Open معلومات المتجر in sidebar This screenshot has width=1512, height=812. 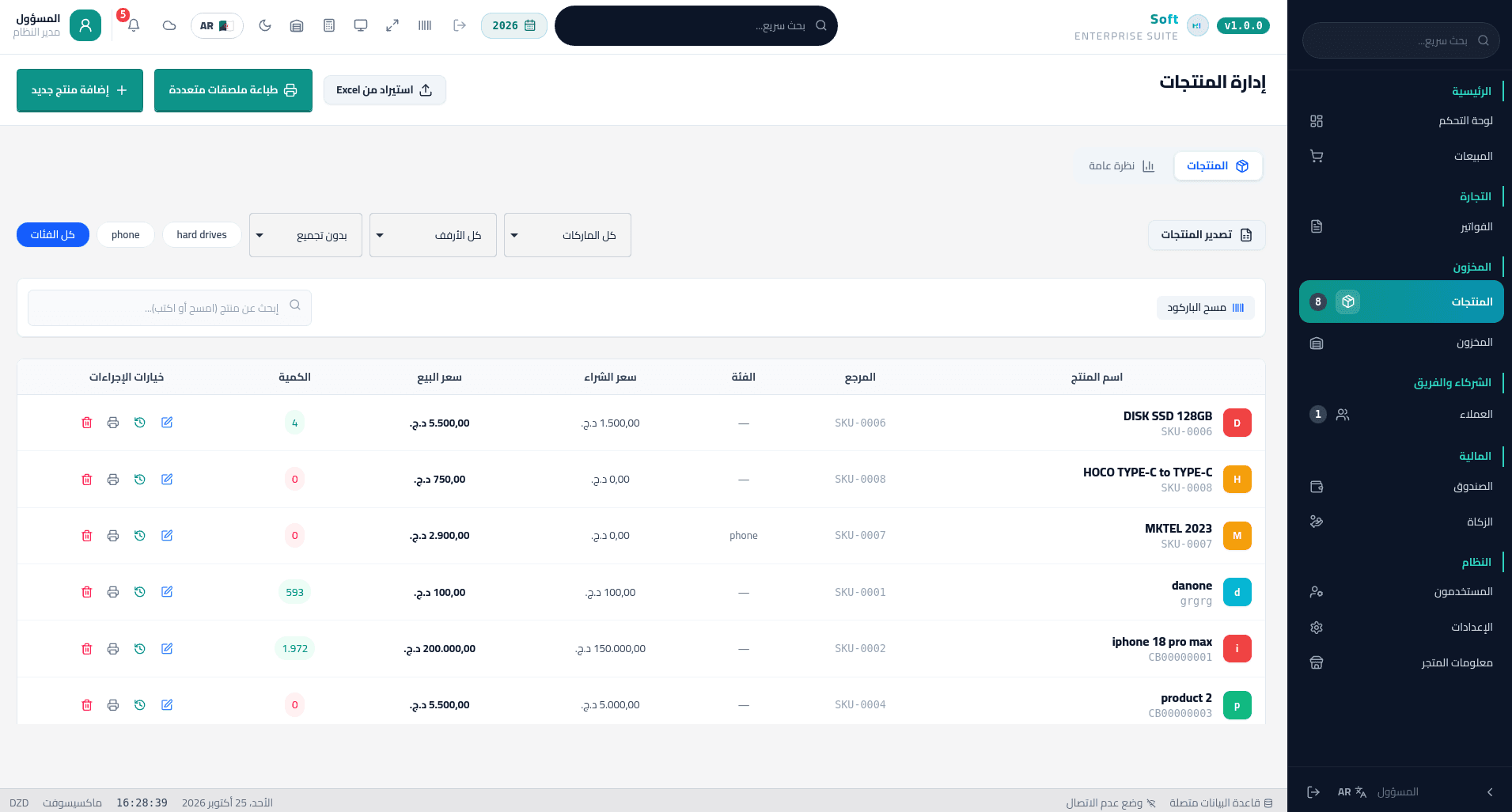tap(1401, 663)
